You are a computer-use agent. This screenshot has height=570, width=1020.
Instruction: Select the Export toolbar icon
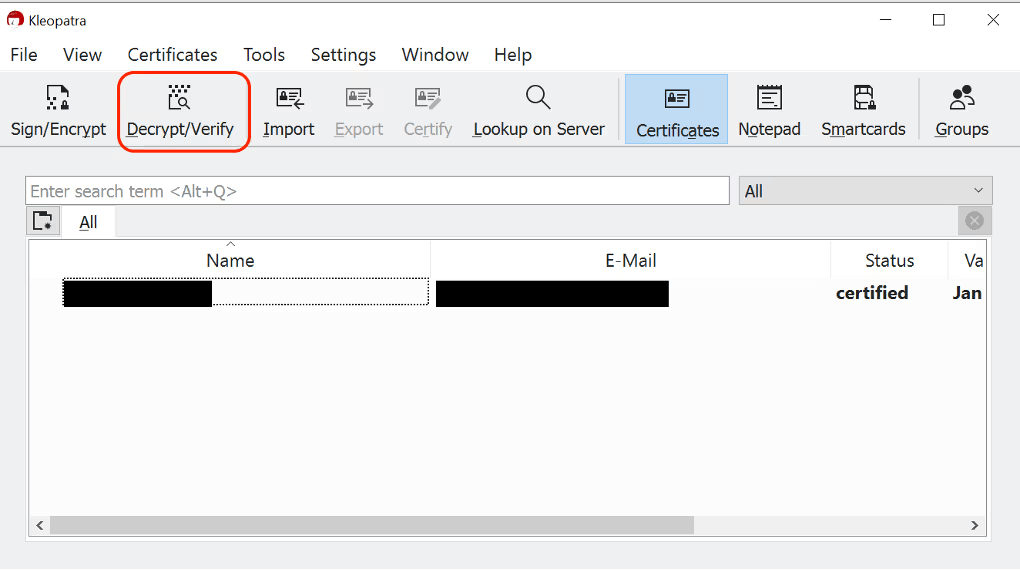359,111
